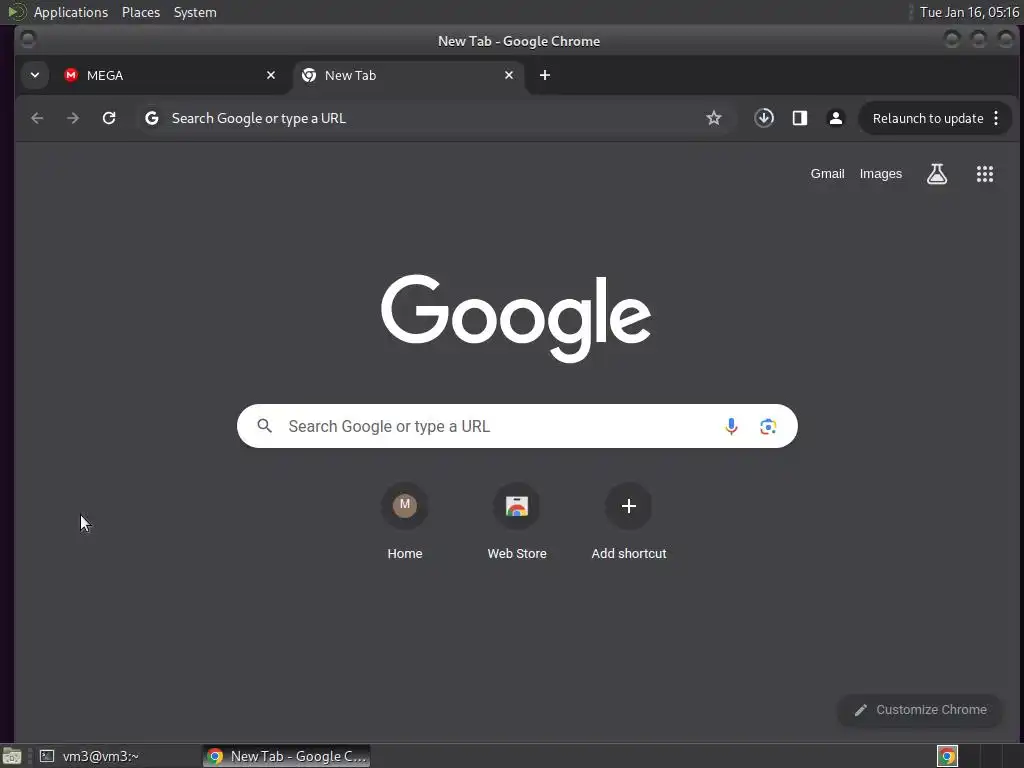
Task: Select New Tab - Google Chrome taskbar item
Action: coord(287,756)
